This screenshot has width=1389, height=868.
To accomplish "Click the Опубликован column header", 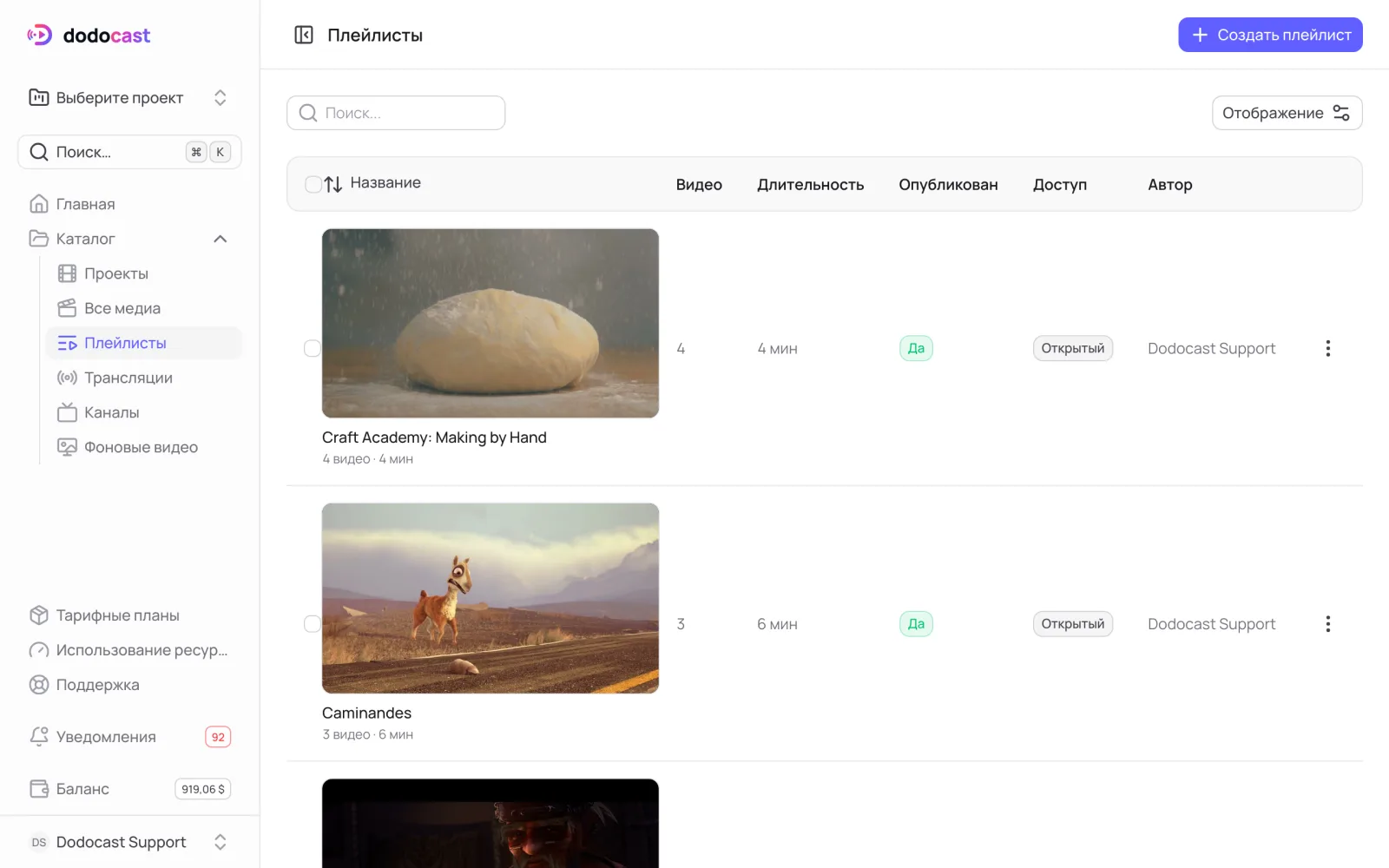I will [948, 184].
